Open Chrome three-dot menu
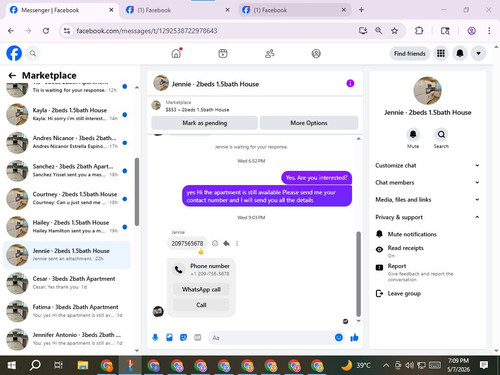The width and height of the screenshot is (500, 375). (x=489, y=31)
